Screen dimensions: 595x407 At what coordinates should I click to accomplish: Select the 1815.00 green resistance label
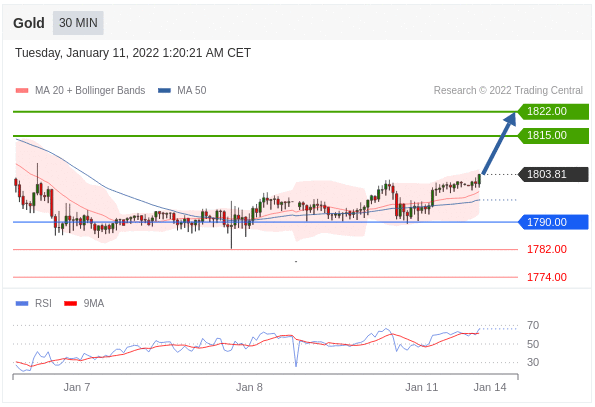coord(553,135)
